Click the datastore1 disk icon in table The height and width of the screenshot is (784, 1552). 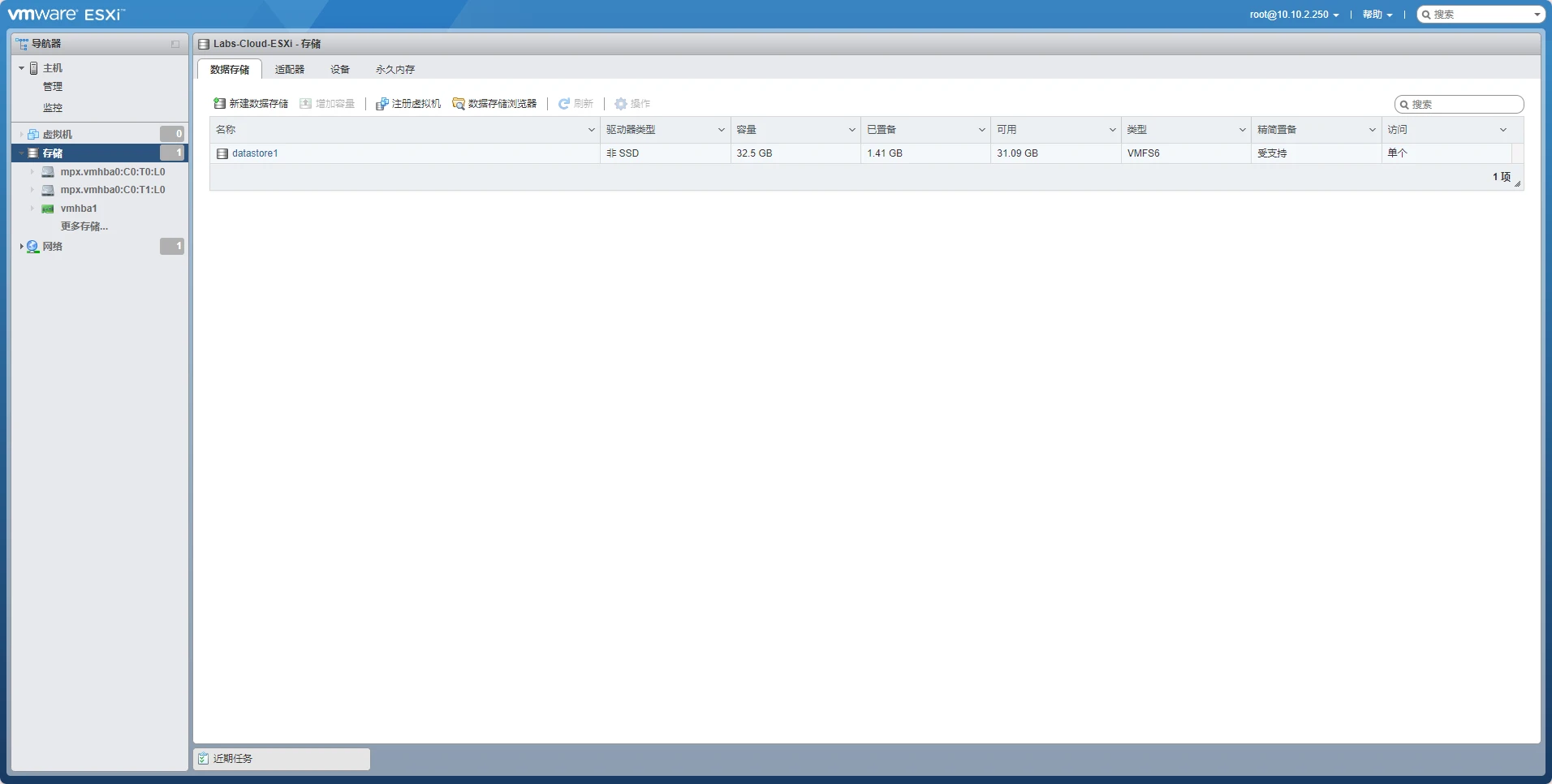point(222,153)
